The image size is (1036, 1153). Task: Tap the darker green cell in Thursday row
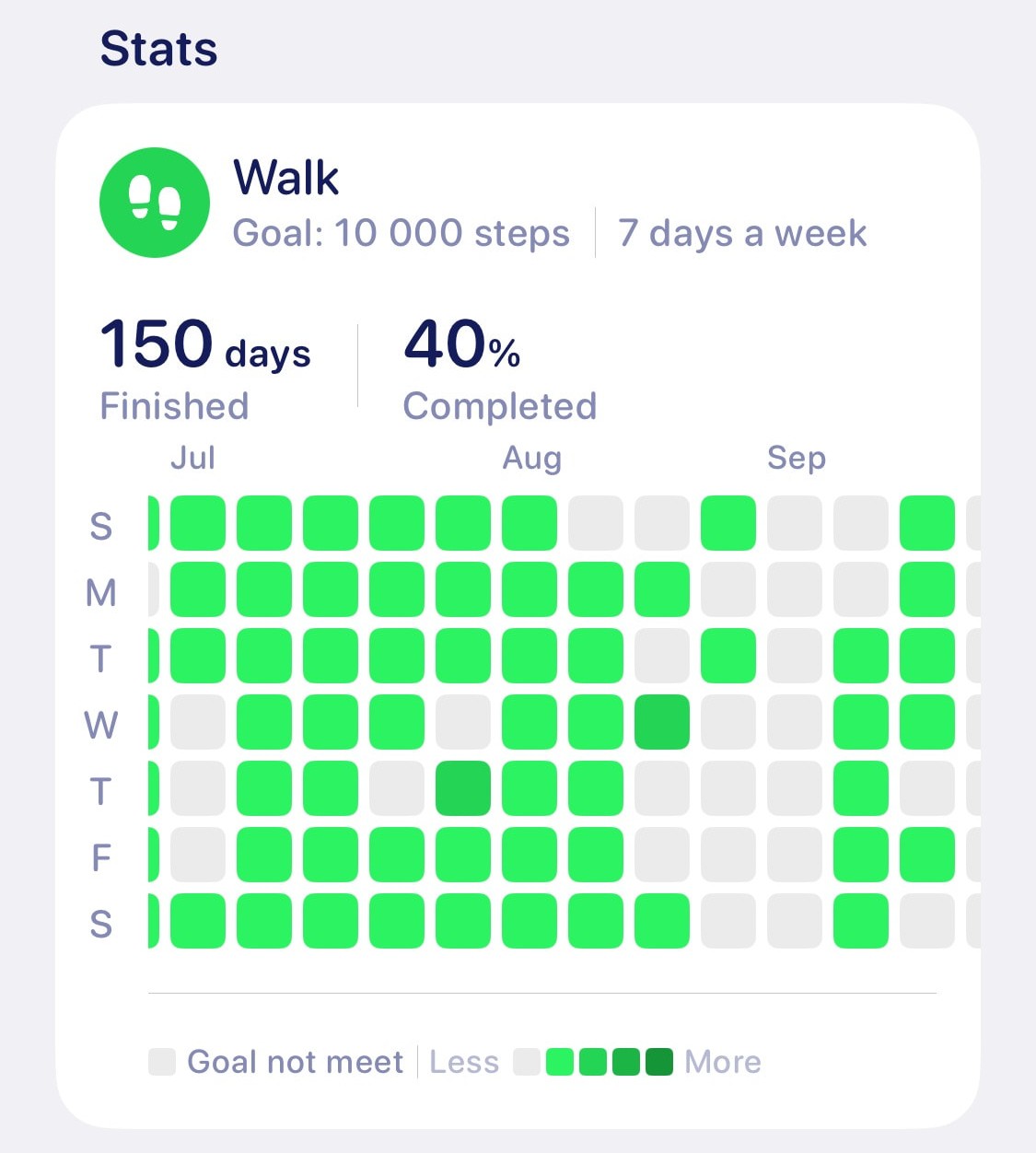coord(463,788)
